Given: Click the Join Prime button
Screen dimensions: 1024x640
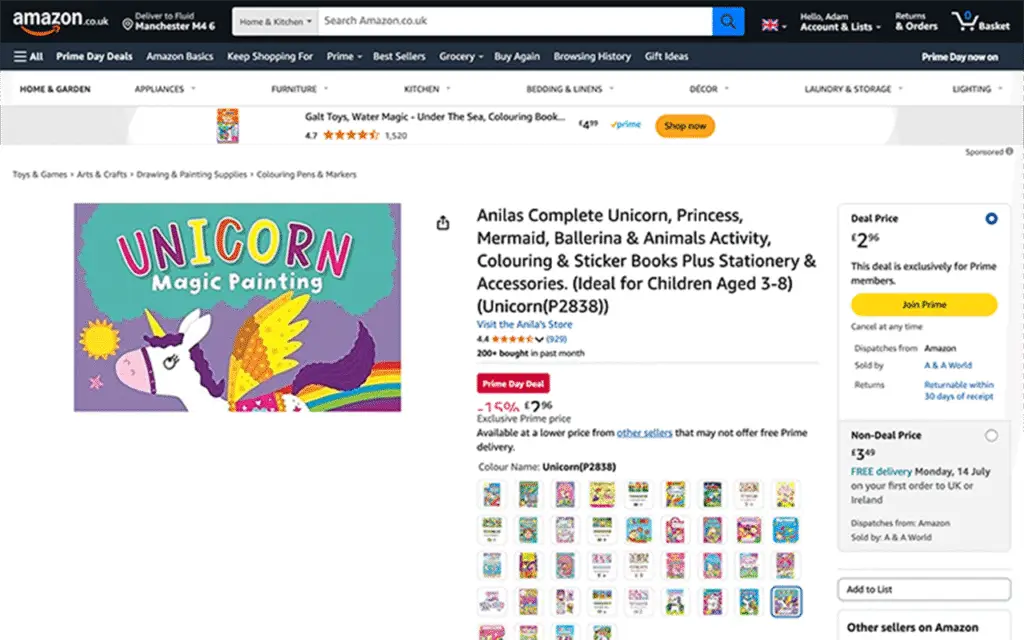Looking at the screenshot, I should point(923,304).
